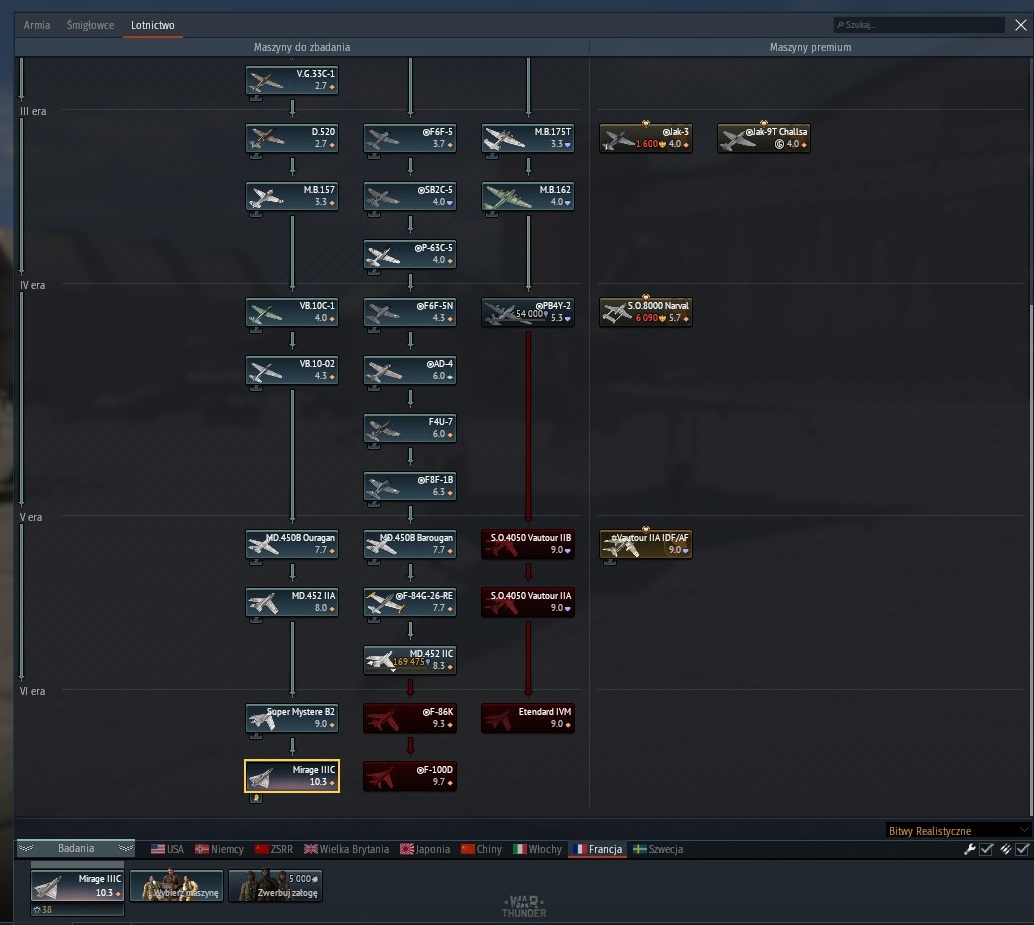Click the F-86K locked aircraft card
The image size is (1034, 925).
click(x=410, y=717)
